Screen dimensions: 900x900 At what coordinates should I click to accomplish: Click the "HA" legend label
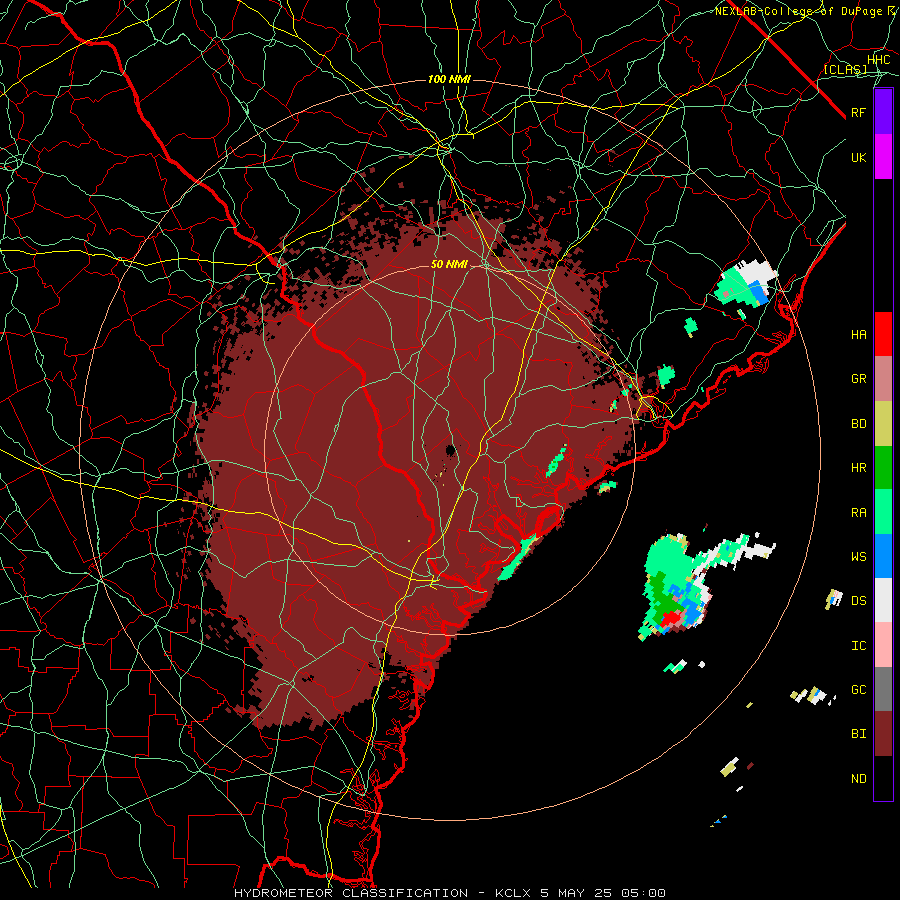coord(858,335)
